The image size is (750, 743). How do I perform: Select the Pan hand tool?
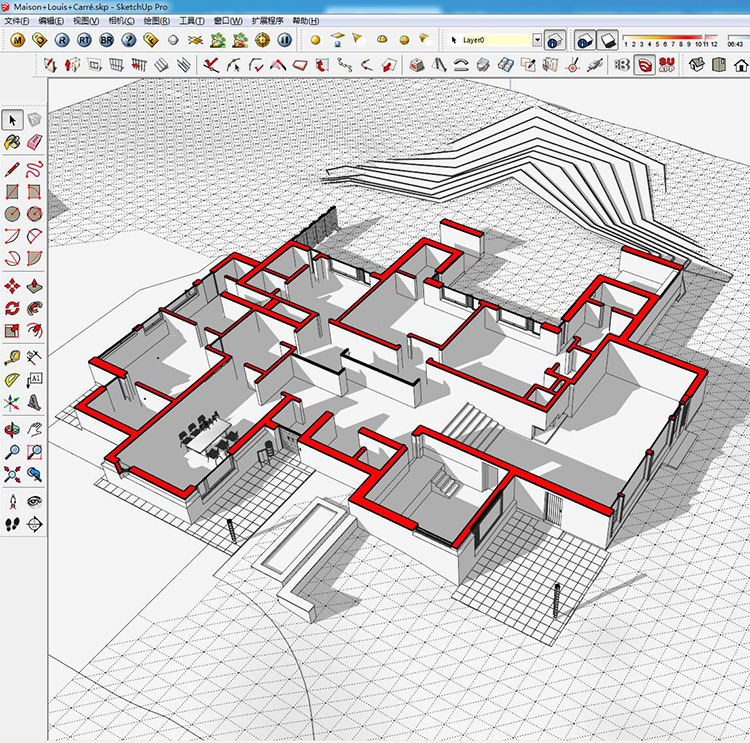click(34, 430)
